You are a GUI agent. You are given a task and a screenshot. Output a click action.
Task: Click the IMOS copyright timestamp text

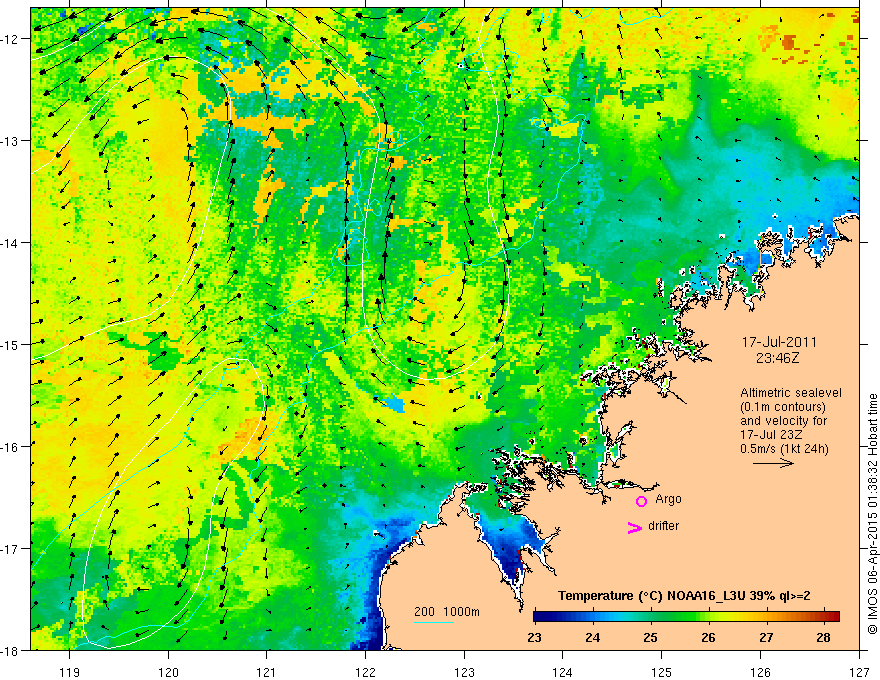(x=872, y=514)
